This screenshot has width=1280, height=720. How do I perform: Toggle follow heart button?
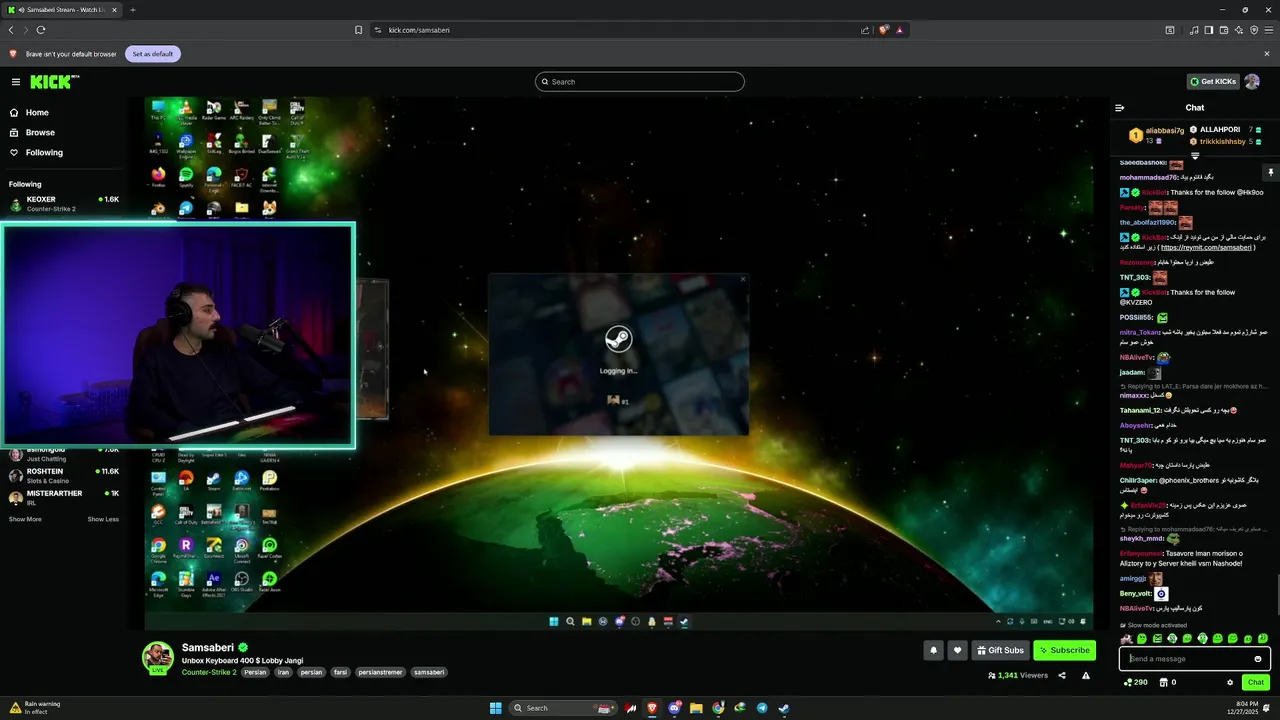(x=957, y=650)
